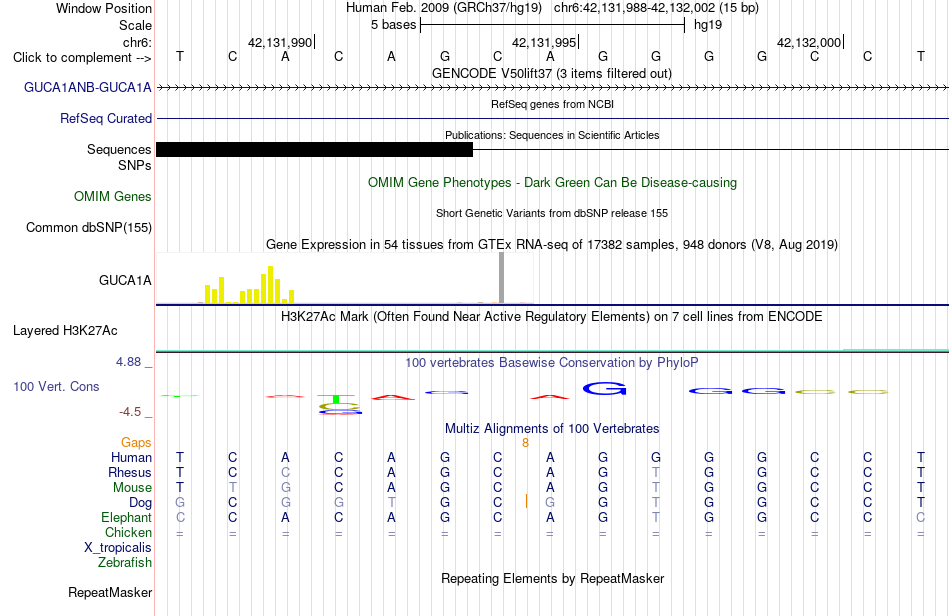The width and height of the screenshot is (950, 616).
Task: Open the RefSeq Curated track label
Action: click(x=106, y=118)
